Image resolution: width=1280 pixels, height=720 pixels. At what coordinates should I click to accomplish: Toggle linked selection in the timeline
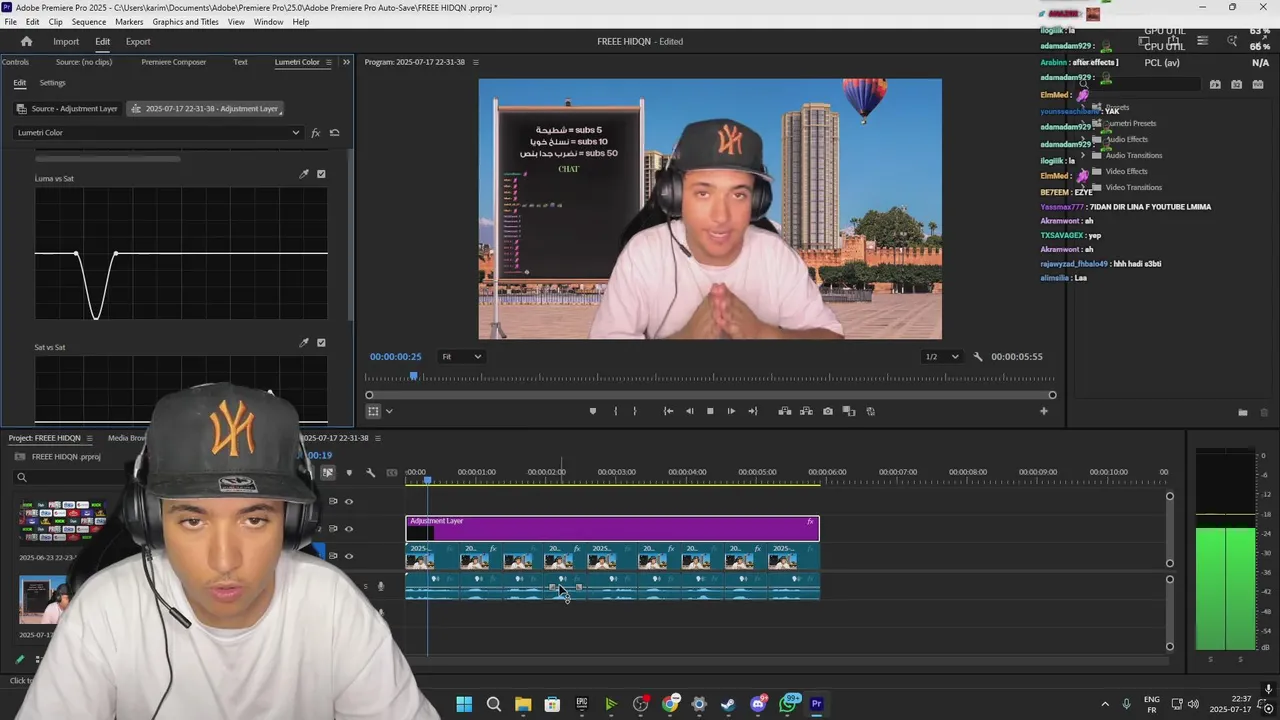(x=327, y=473)
